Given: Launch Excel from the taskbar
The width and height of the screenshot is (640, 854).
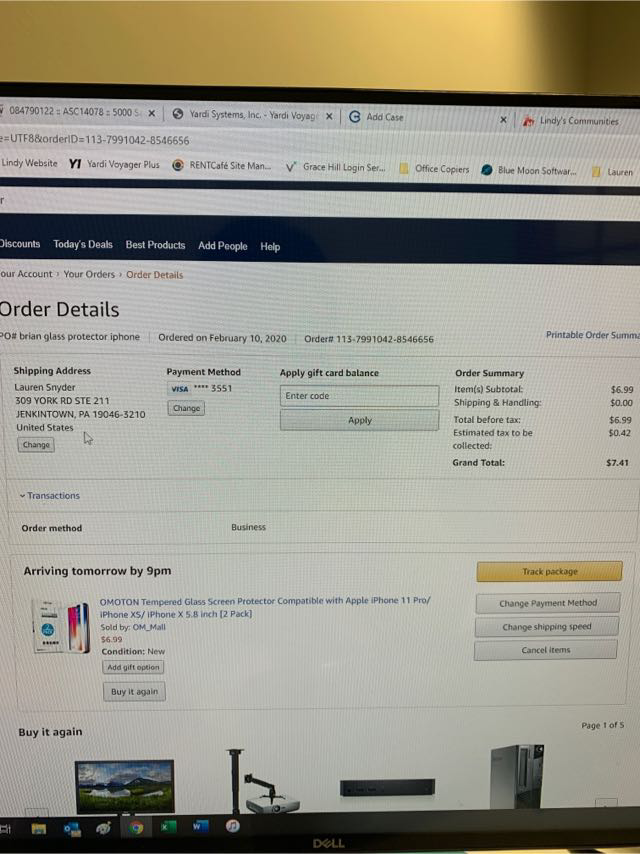Looking at the screenshot, I should (167, 827).
